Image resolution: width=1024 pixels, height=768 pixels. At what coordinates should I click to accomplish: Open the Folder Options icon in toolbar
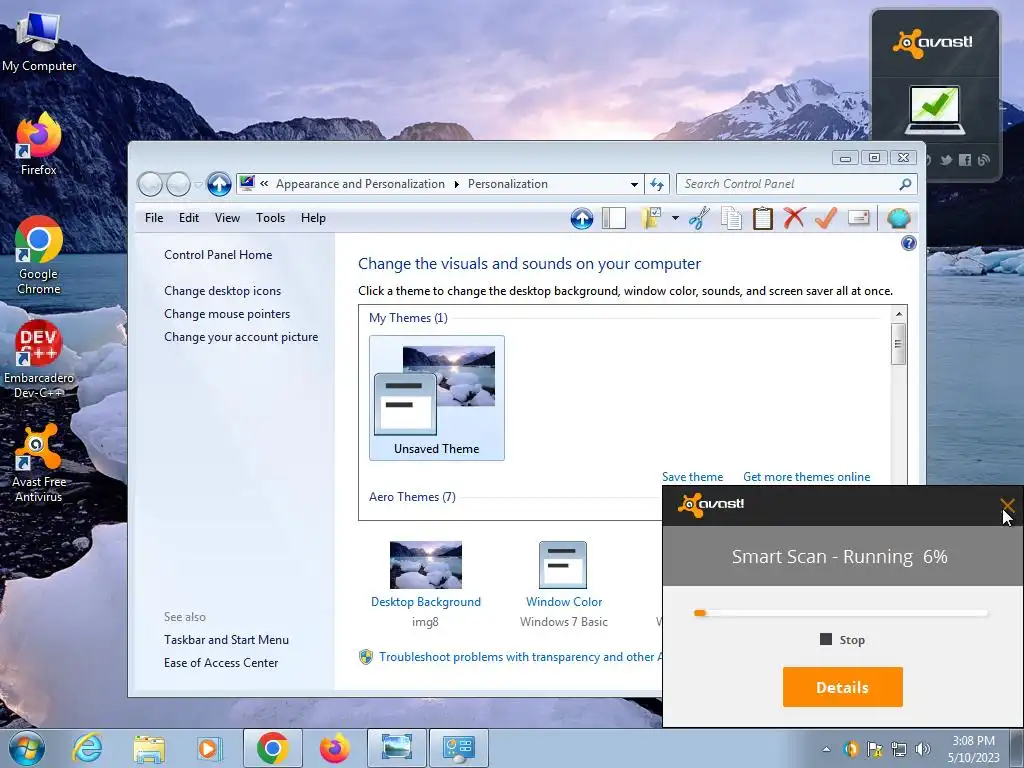[x=651, y=218]
